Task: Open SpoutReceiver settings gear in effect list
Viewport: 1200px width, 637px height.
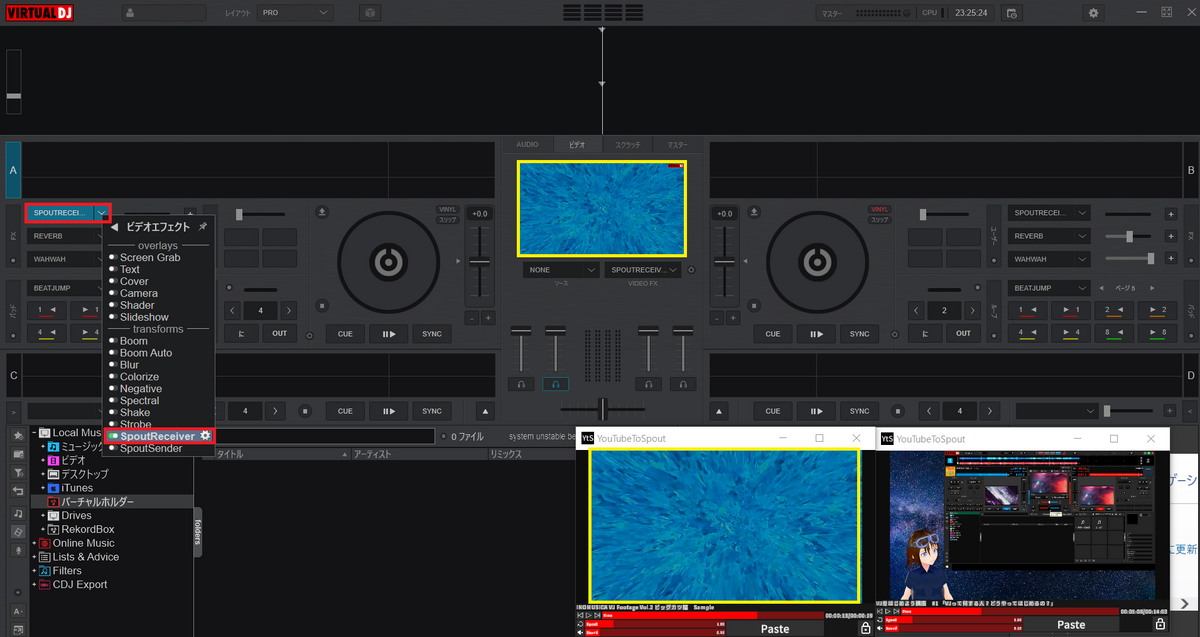Action: coord(205,436)
